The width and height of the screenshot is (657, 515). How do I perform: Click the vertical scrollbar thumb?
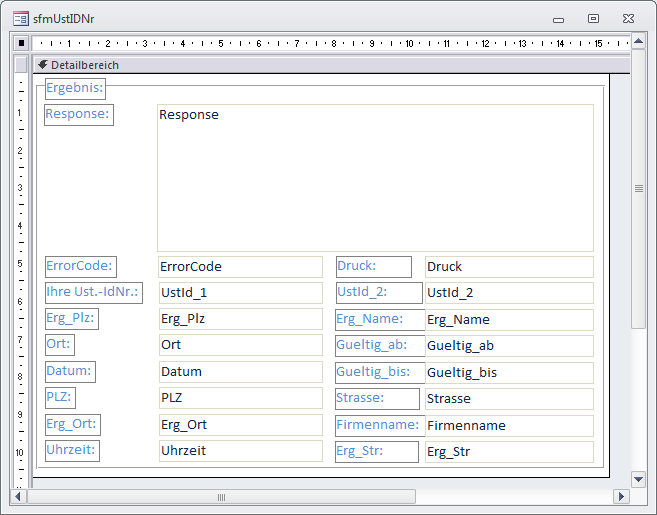[639, 188]
